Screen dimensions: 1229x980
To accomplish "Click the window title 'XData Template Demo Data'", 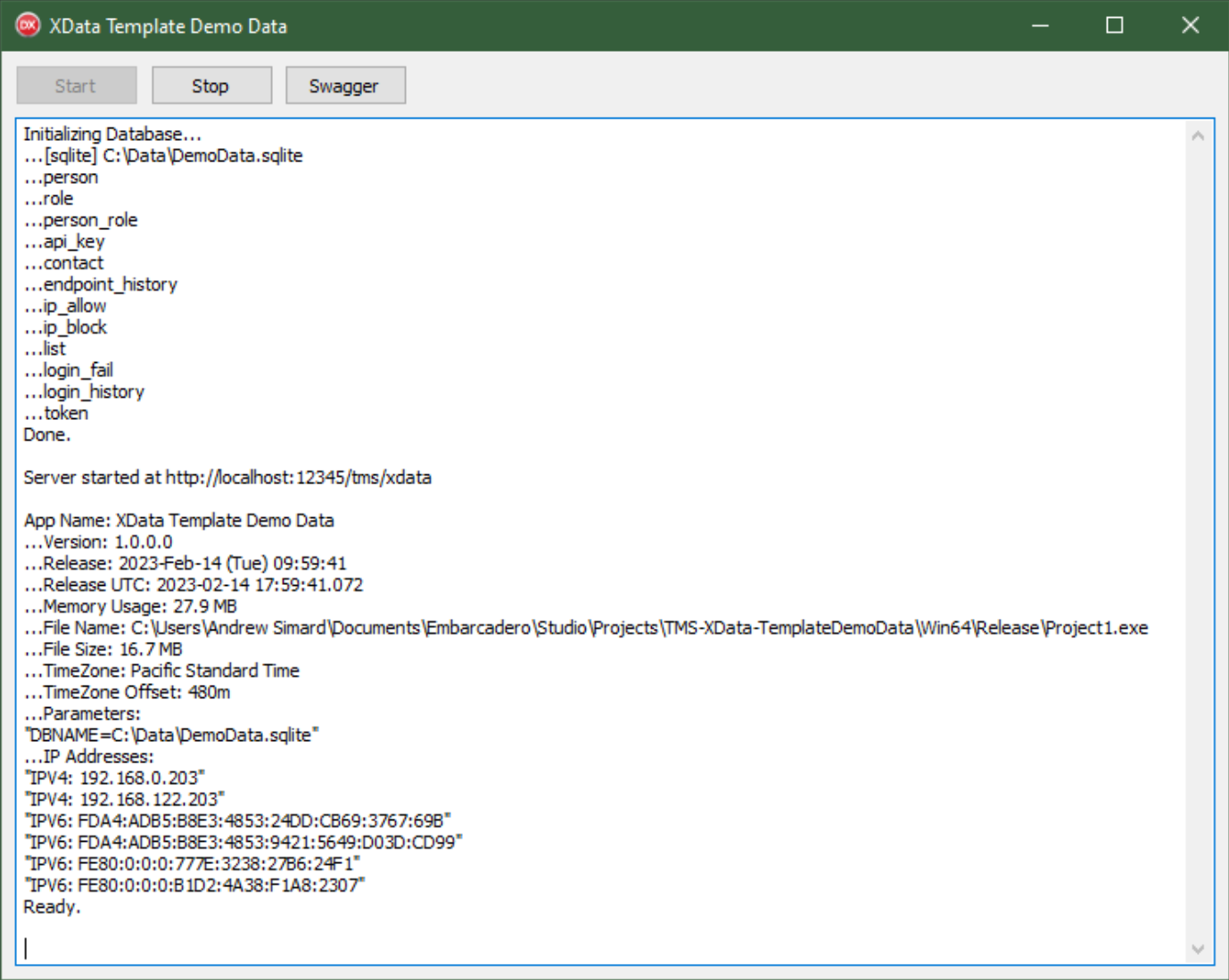I will click(x=169, y=26).
